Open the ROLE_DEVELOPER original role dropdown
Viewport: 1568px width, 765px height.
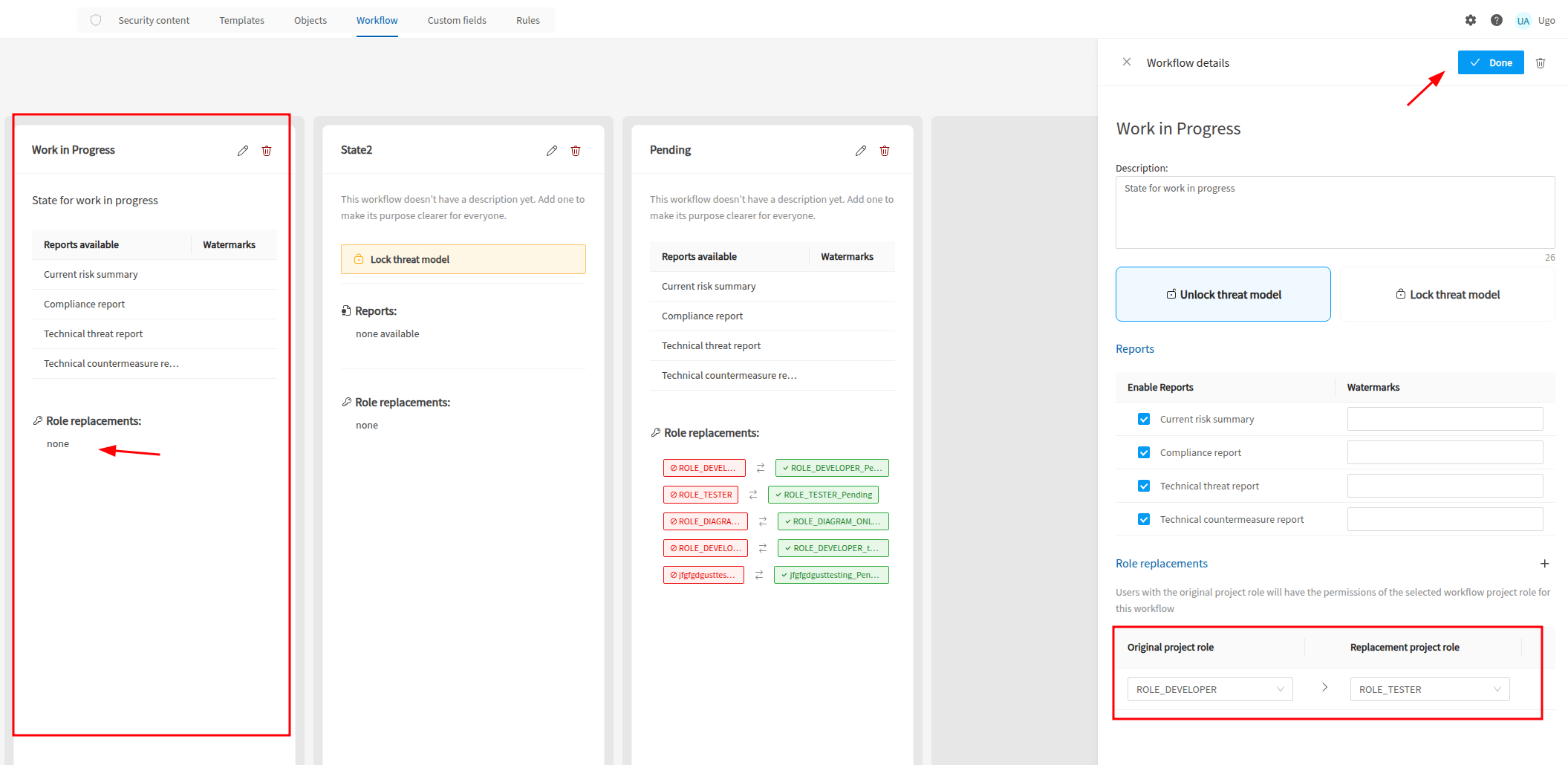[1210, 689]
